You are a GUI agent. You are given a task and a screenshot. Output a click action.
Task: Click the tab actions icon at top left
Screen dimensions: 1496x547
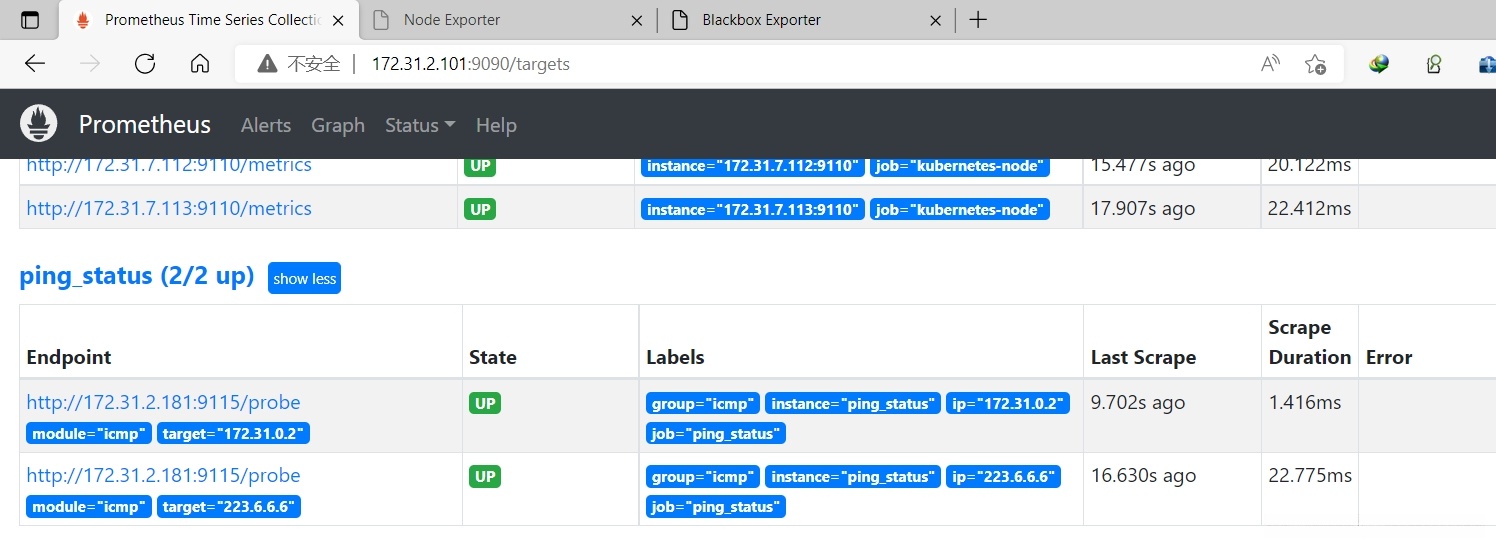(30, 20)
